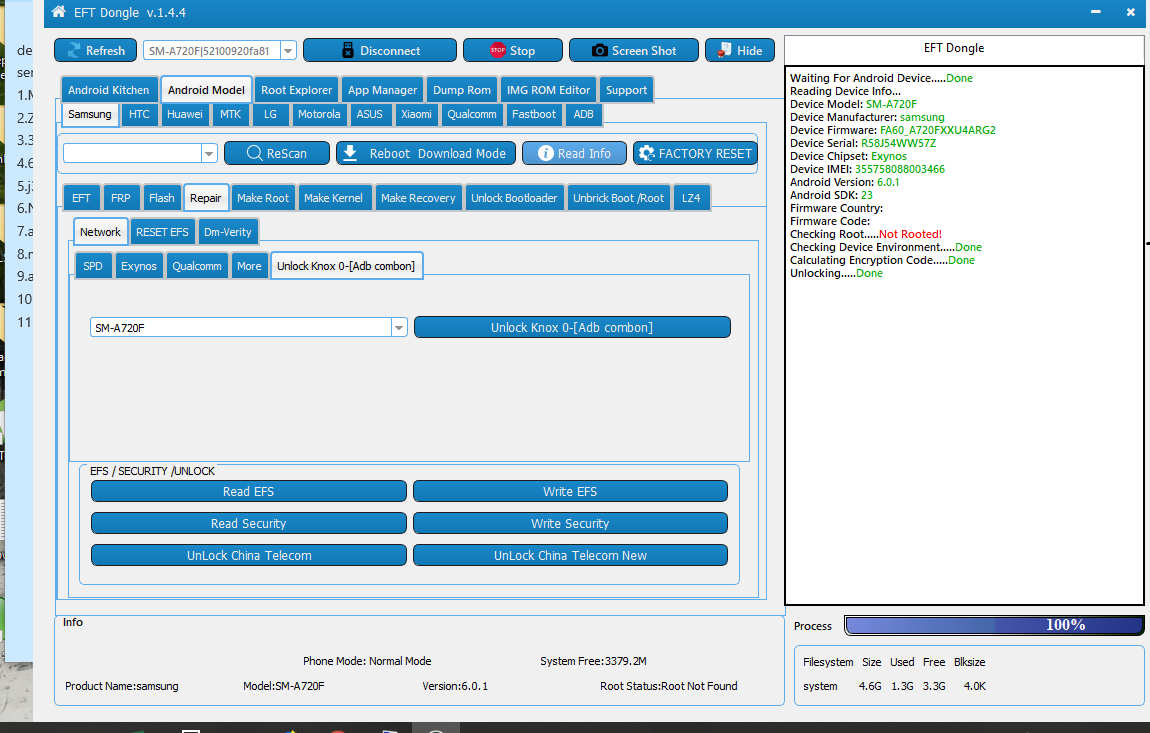Click UnLock China Telecom New button

coord(570,555)
